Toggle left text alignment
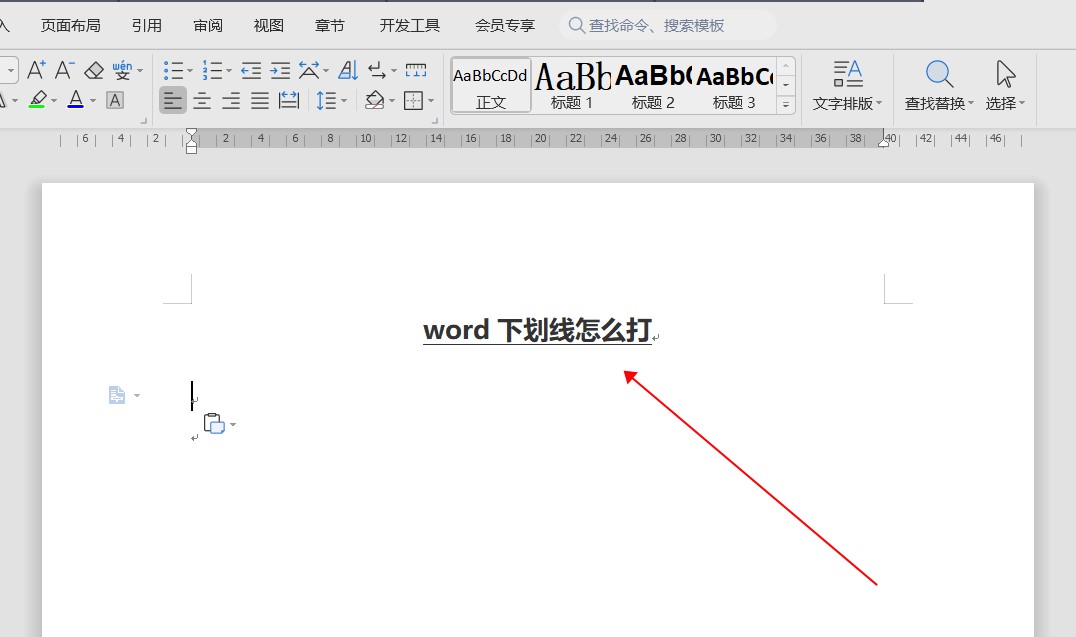Screen dimensions: 1076x637 [173, 100]
